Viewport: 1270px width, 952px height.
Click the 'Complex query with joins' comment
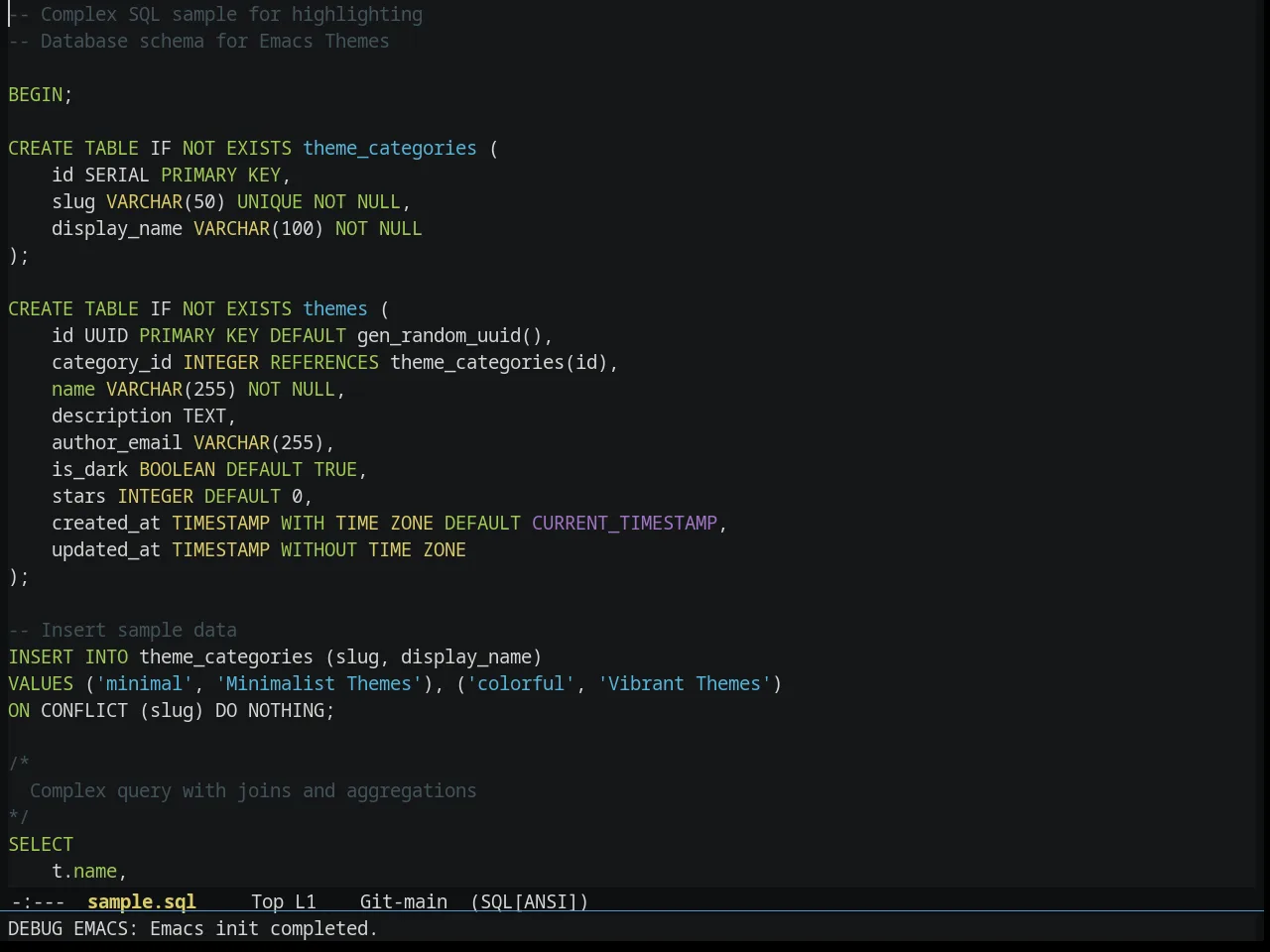pyautogui.click(x=253, y=790)
